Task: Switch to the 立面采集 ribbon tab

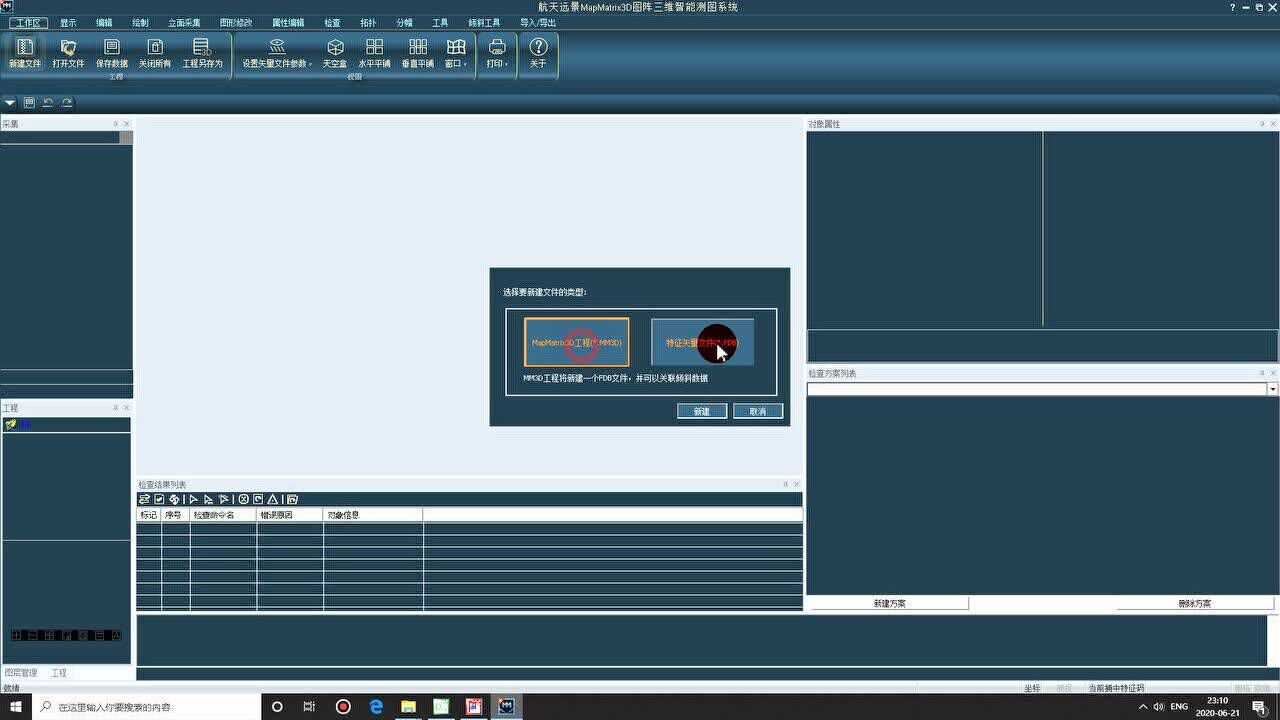Action: point(184,22)
